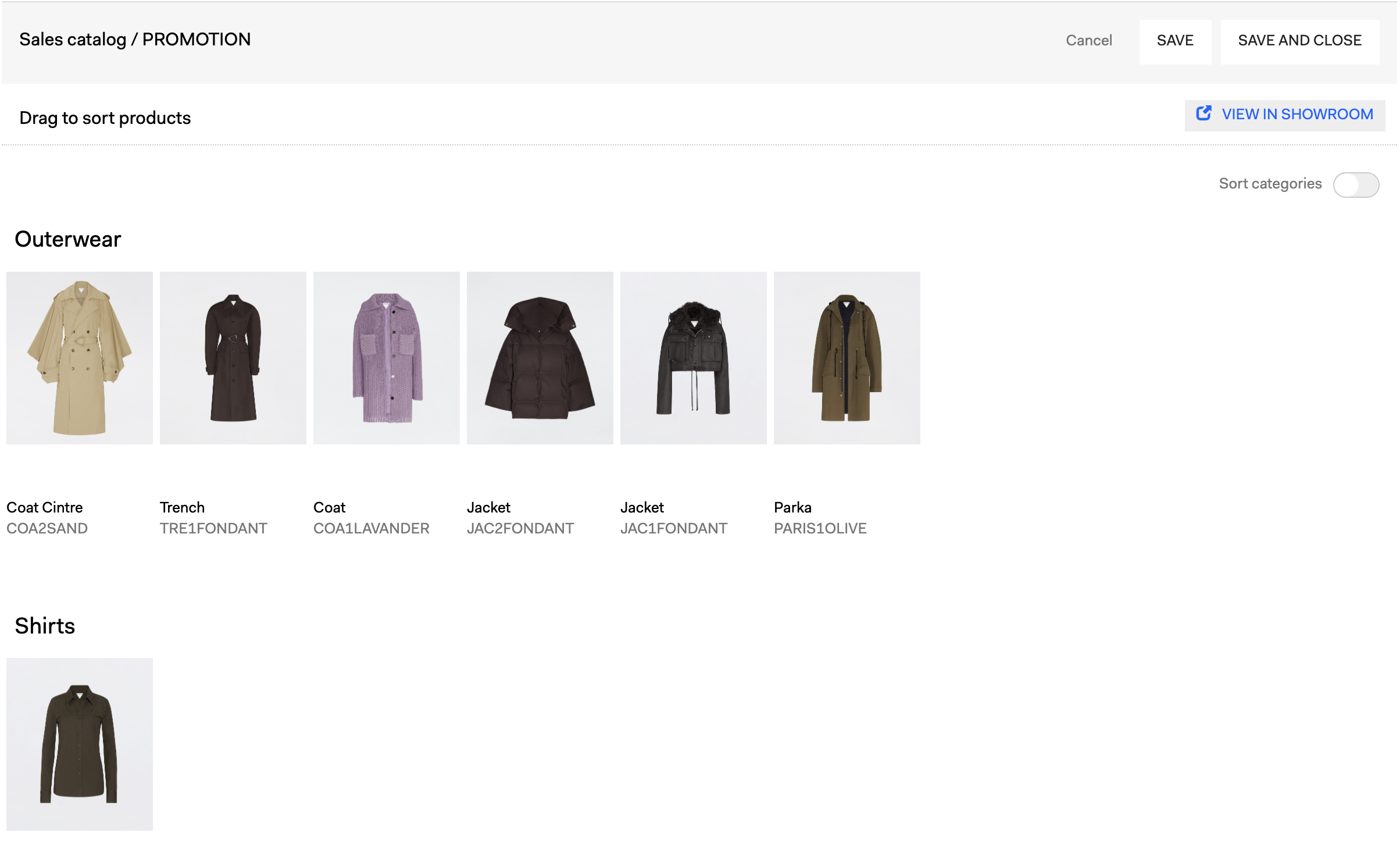Click the 'JAC2FONDANT' product code
Screen dimensions: 1400x847
(x=520, y=528)
